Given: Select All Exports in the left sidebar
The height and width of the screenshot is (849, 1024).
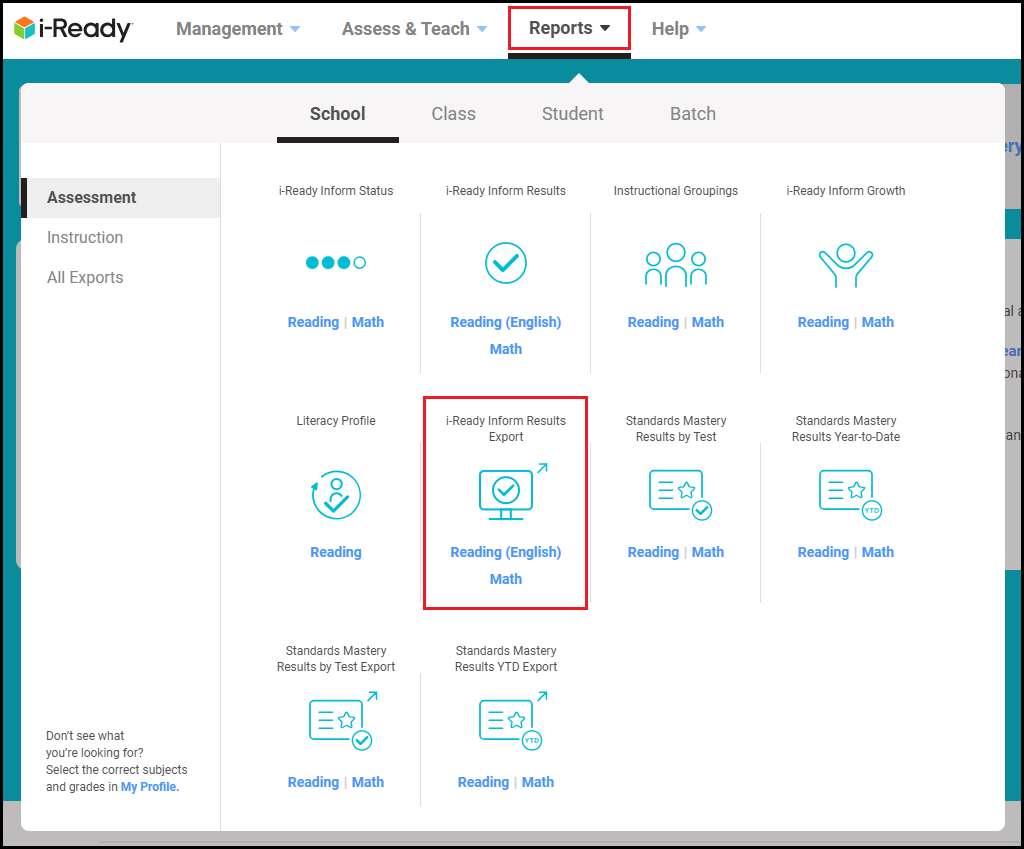Looking at the screenshot, I should click(x=85, y=278).
